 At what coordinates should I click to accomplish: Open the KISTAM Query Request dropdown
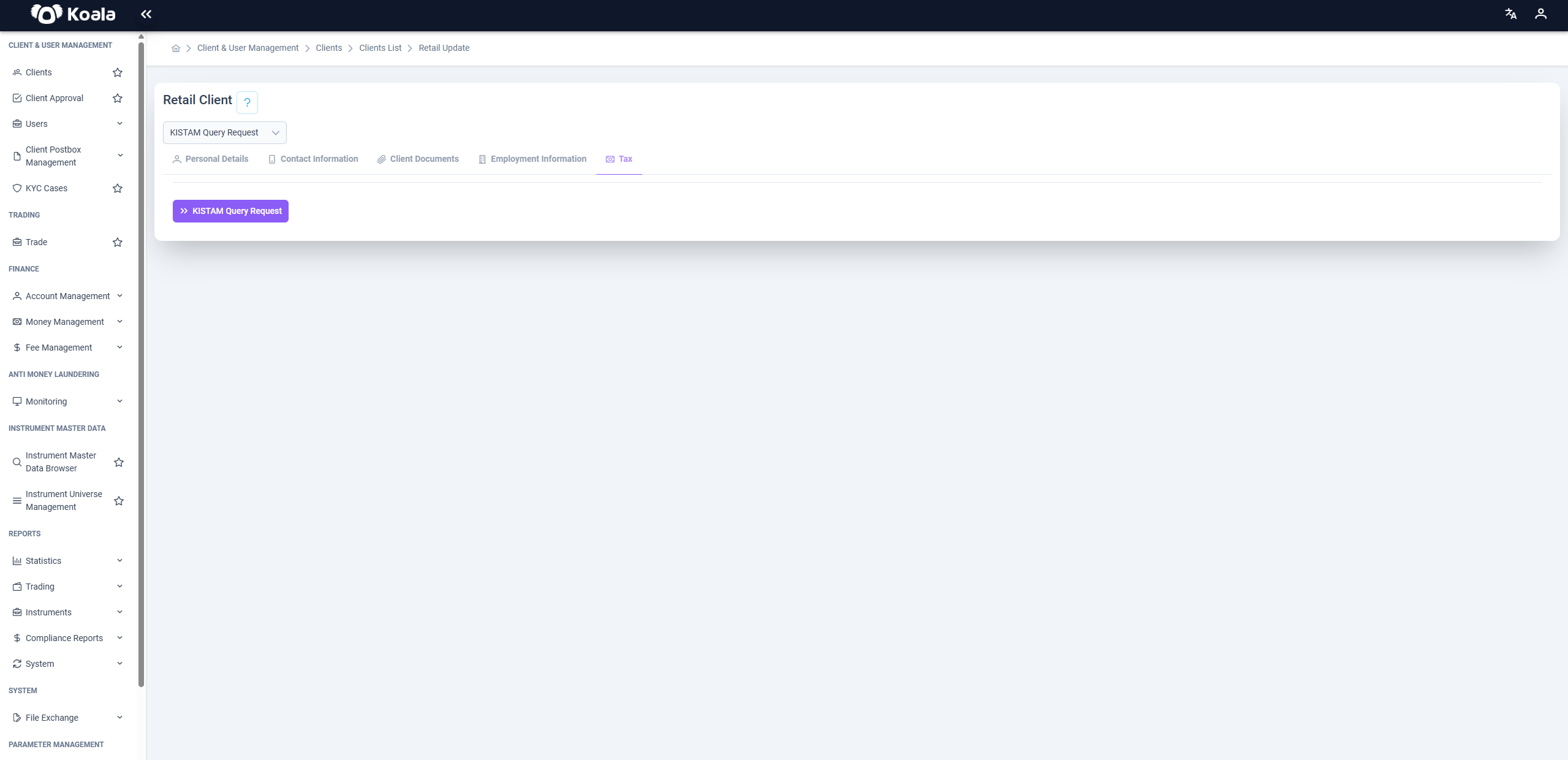(x=224, y=132)
